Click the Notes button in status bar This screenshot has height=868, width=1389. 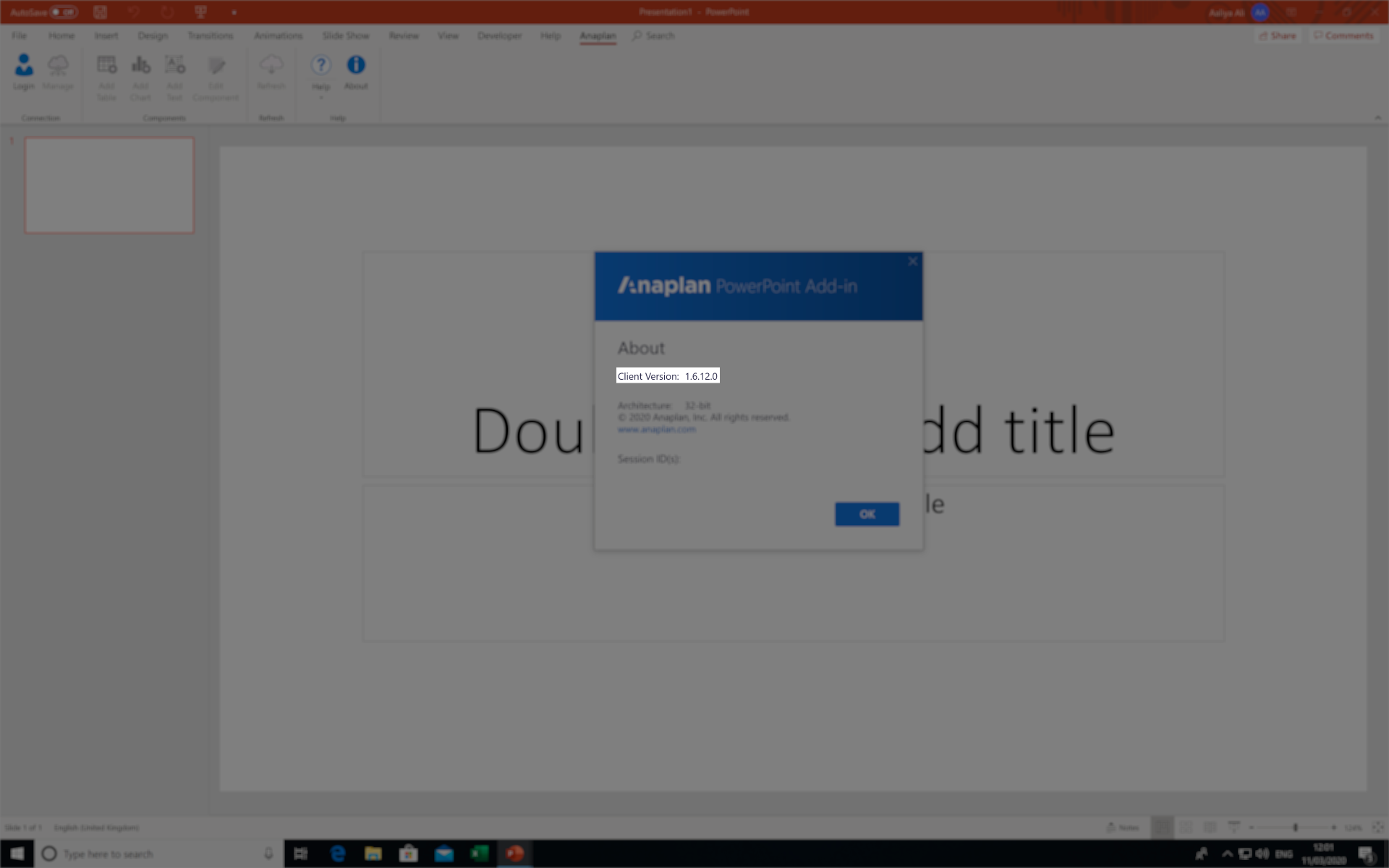point(1123,827)
